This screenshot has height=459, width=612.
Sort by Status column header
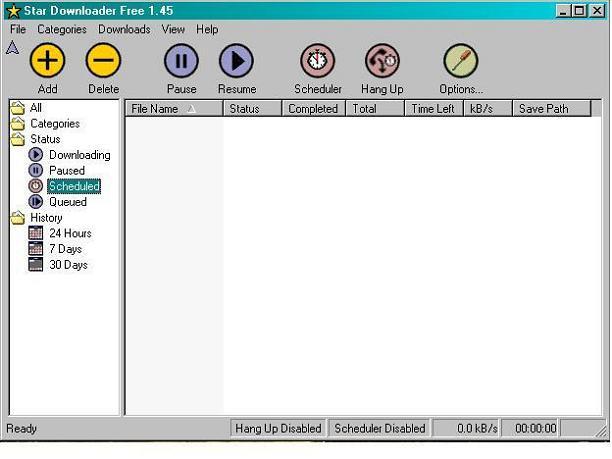click(x=252, y=109)
